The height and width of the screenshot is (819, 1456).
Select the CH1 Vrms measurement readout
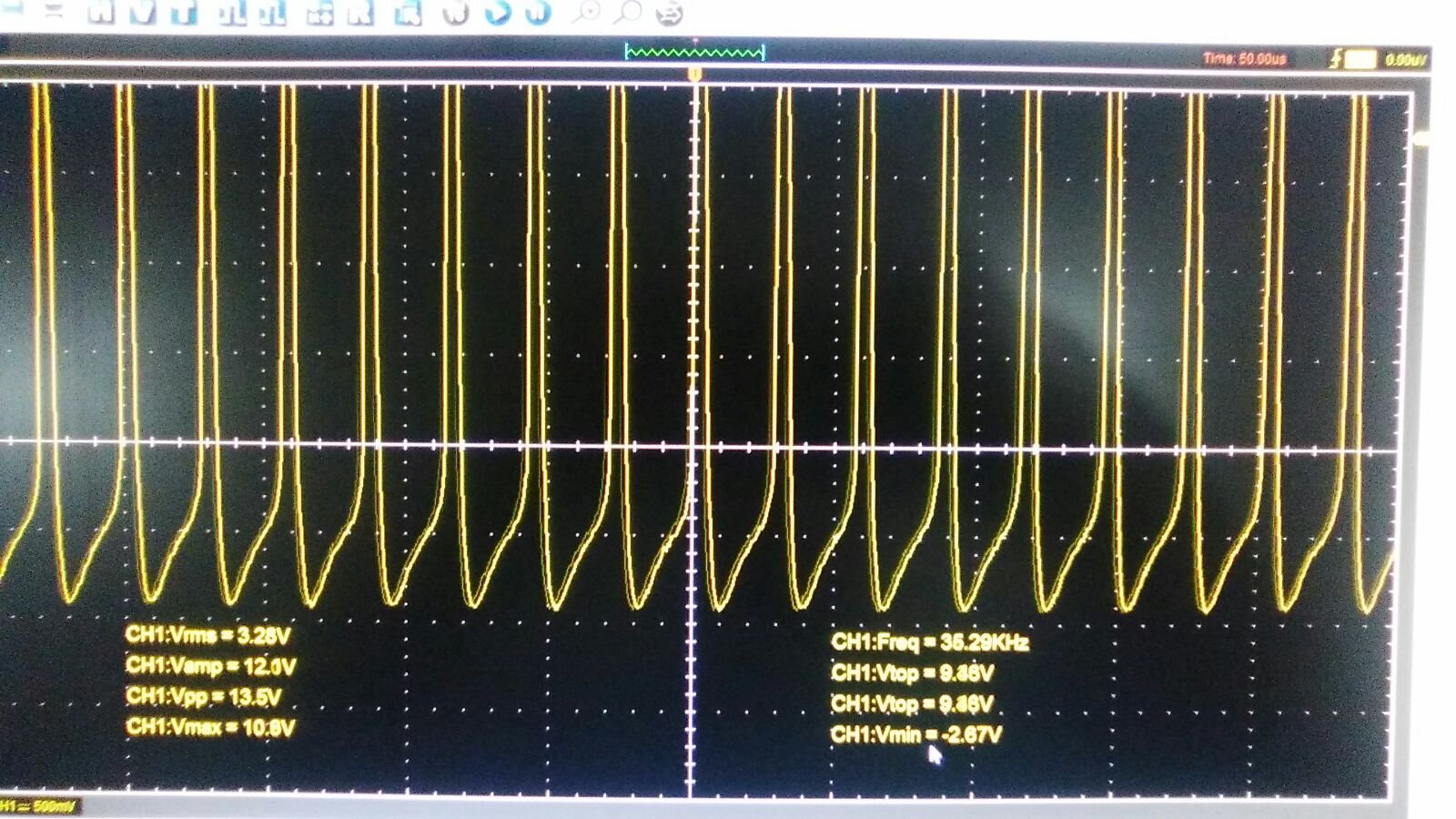[x=207, y=635]
